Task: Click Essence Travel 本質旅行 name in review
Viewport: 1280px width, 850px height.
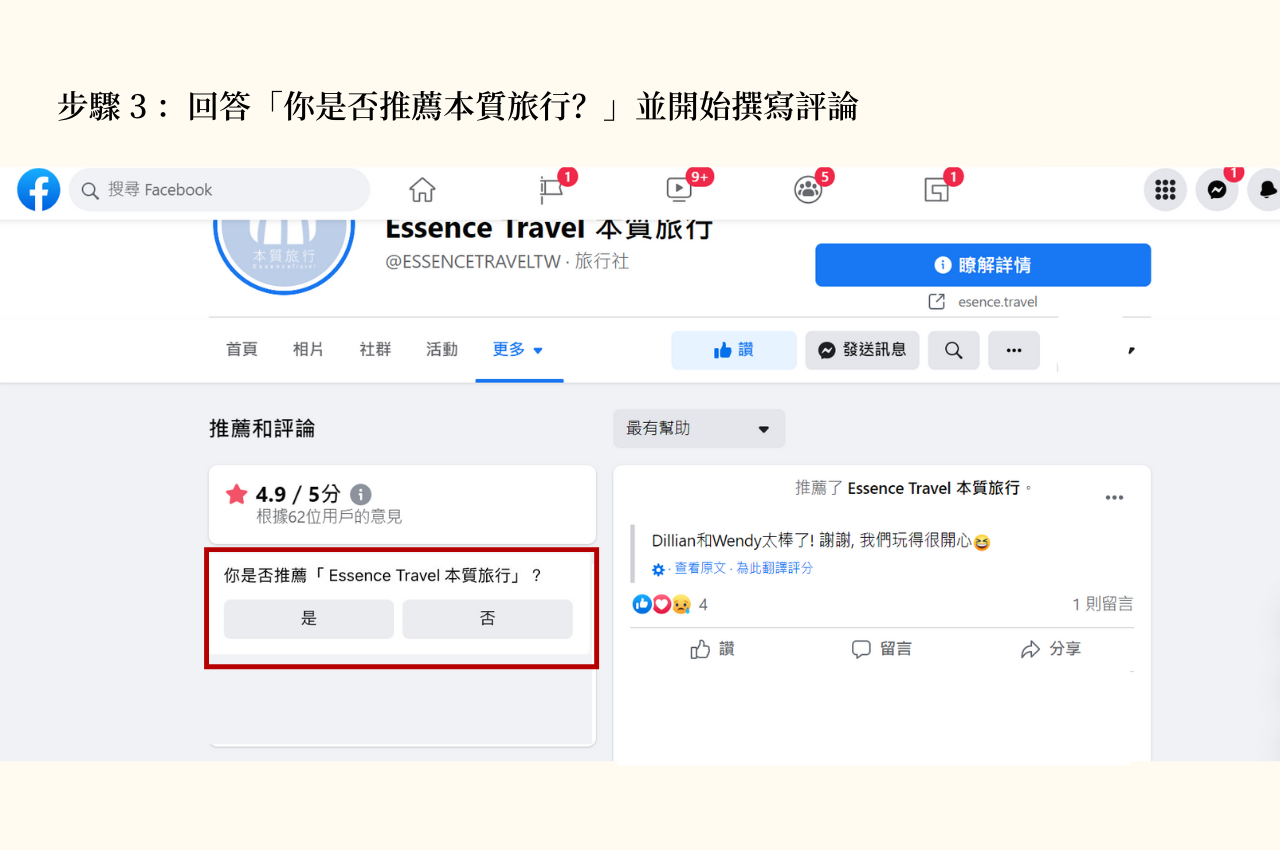Action: pyautogui.click(x=934, y=488)
